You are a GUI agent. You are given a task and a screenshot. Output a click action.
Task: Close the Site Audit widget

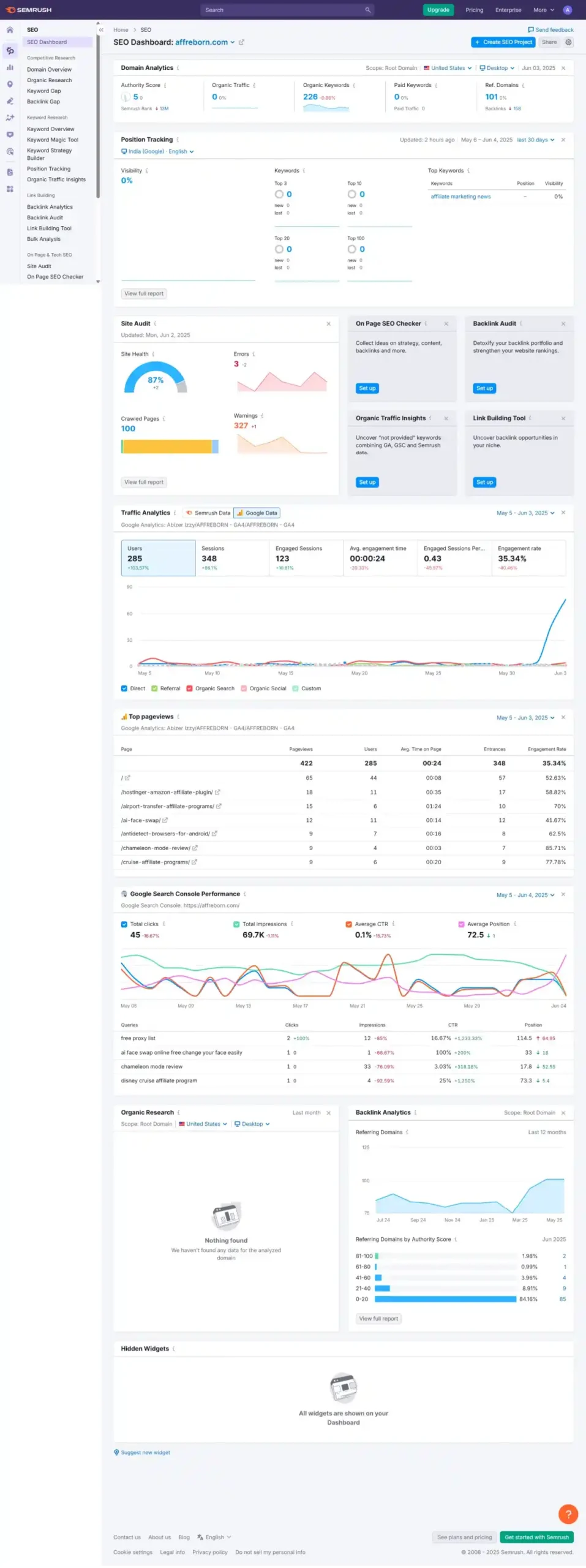(x=328, y=323)
